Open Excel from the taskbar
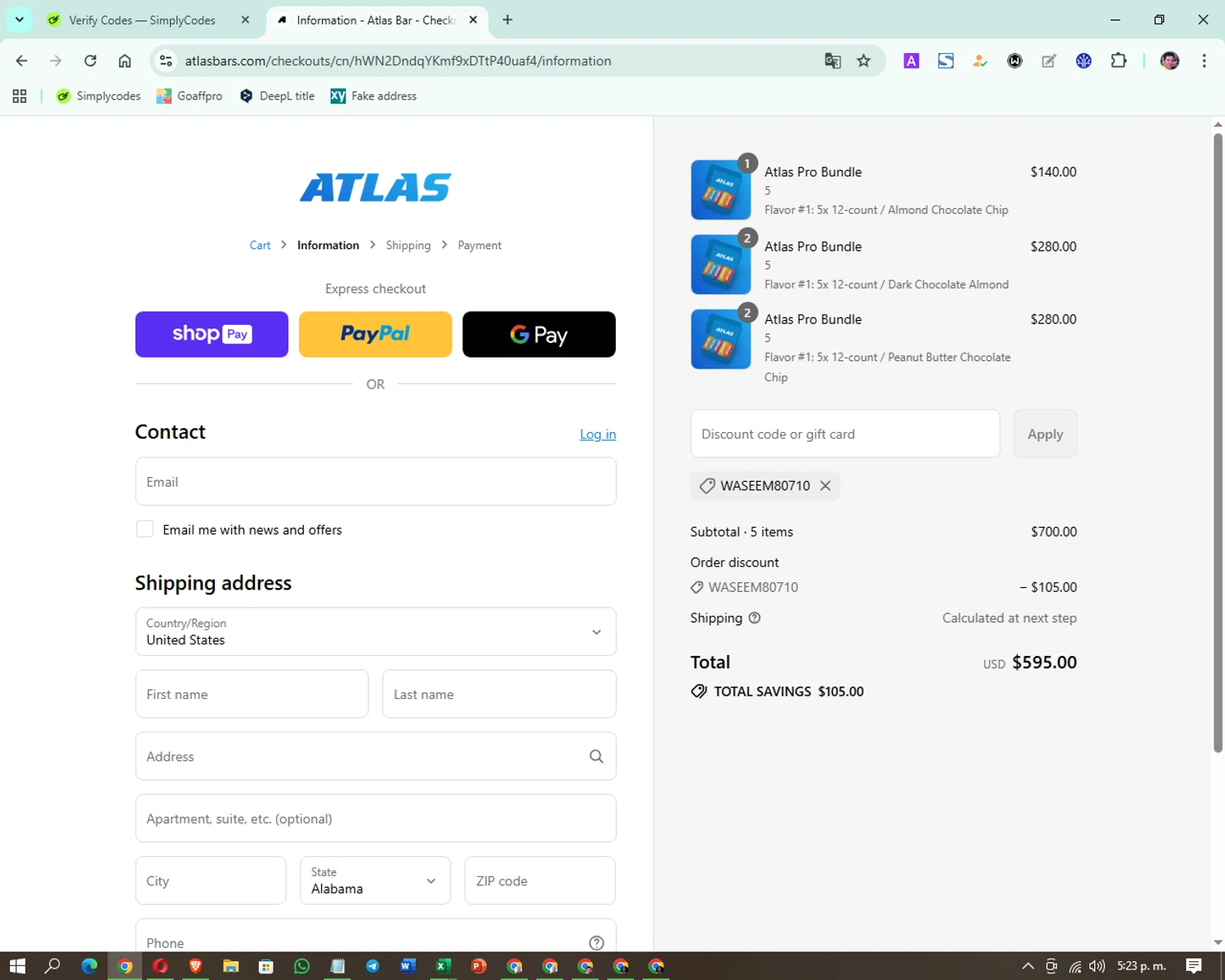The image size is (1225, 980). tap(443, 966)
